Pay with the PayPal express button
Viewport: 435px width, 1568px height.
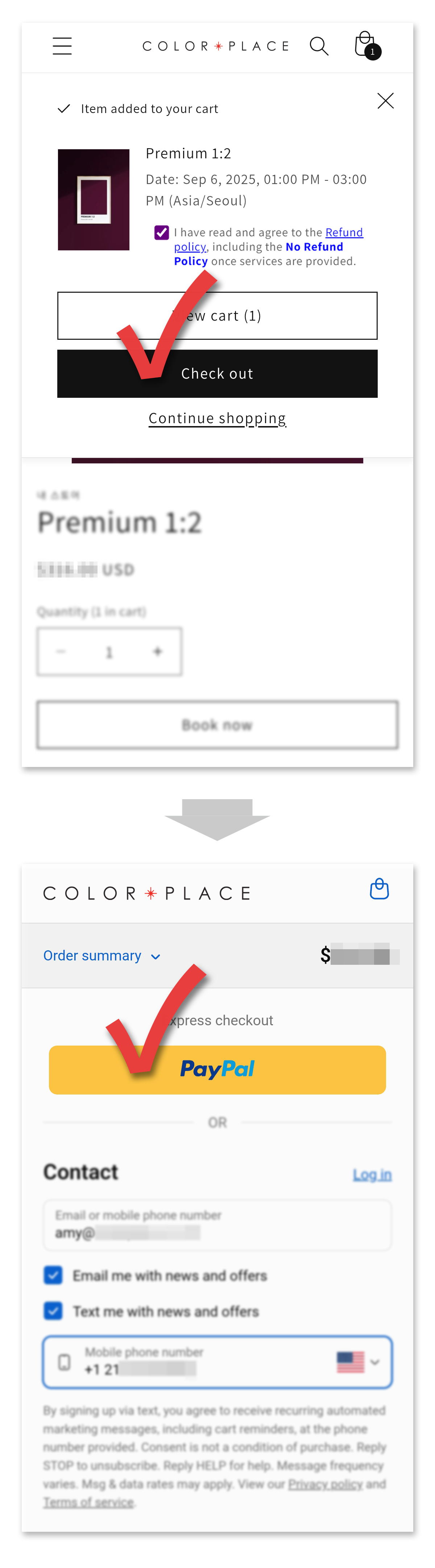[x=217, y=1070]
